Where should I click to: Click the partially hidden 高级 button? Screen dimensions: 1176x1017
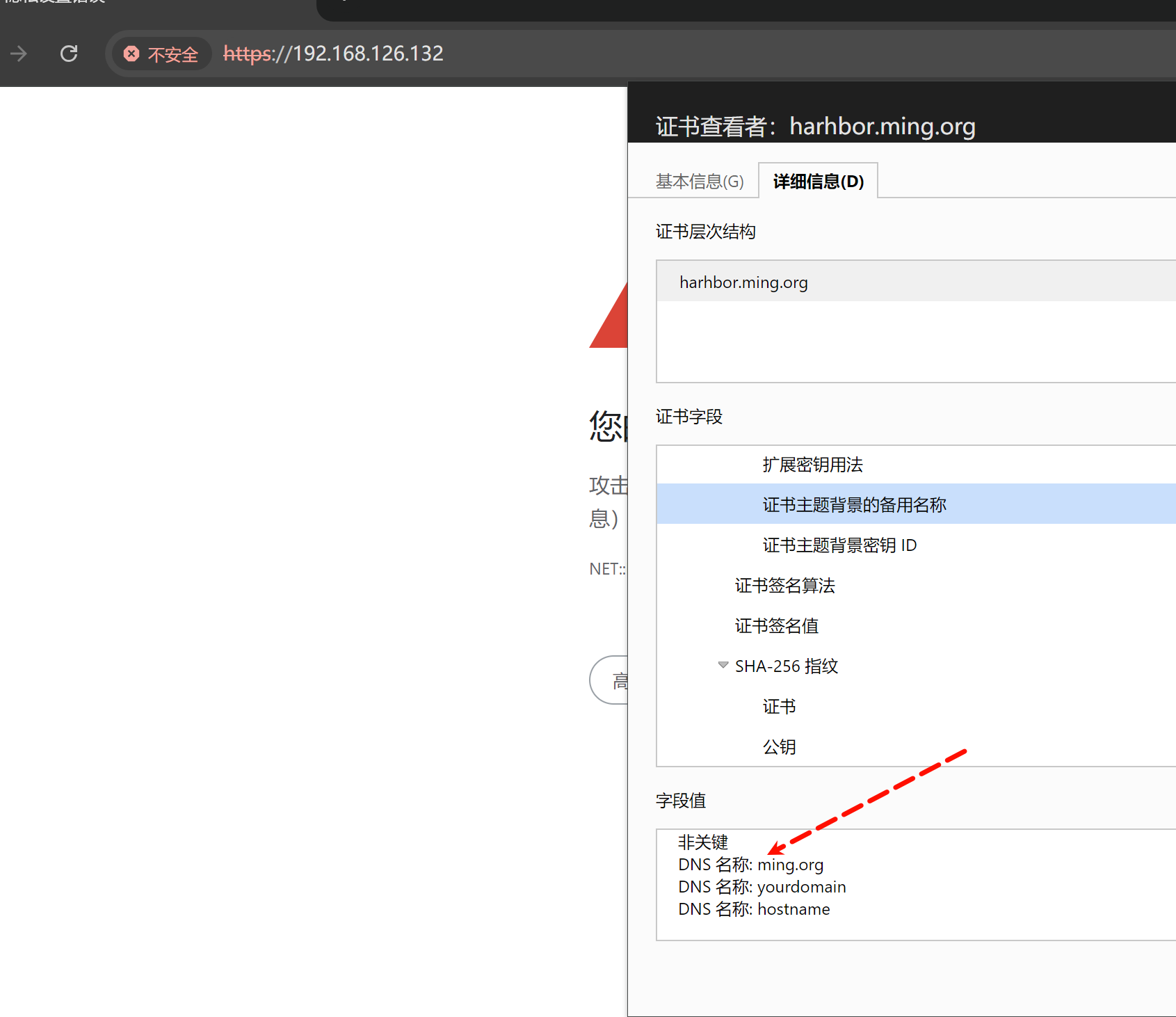[x=612, y=680]
